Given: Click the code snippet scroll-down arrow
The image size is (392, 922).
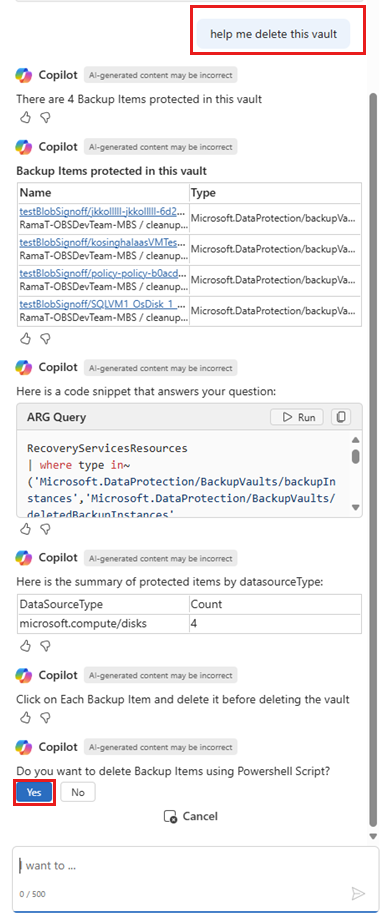Looking at the screenshot, I should pos(356,506).
